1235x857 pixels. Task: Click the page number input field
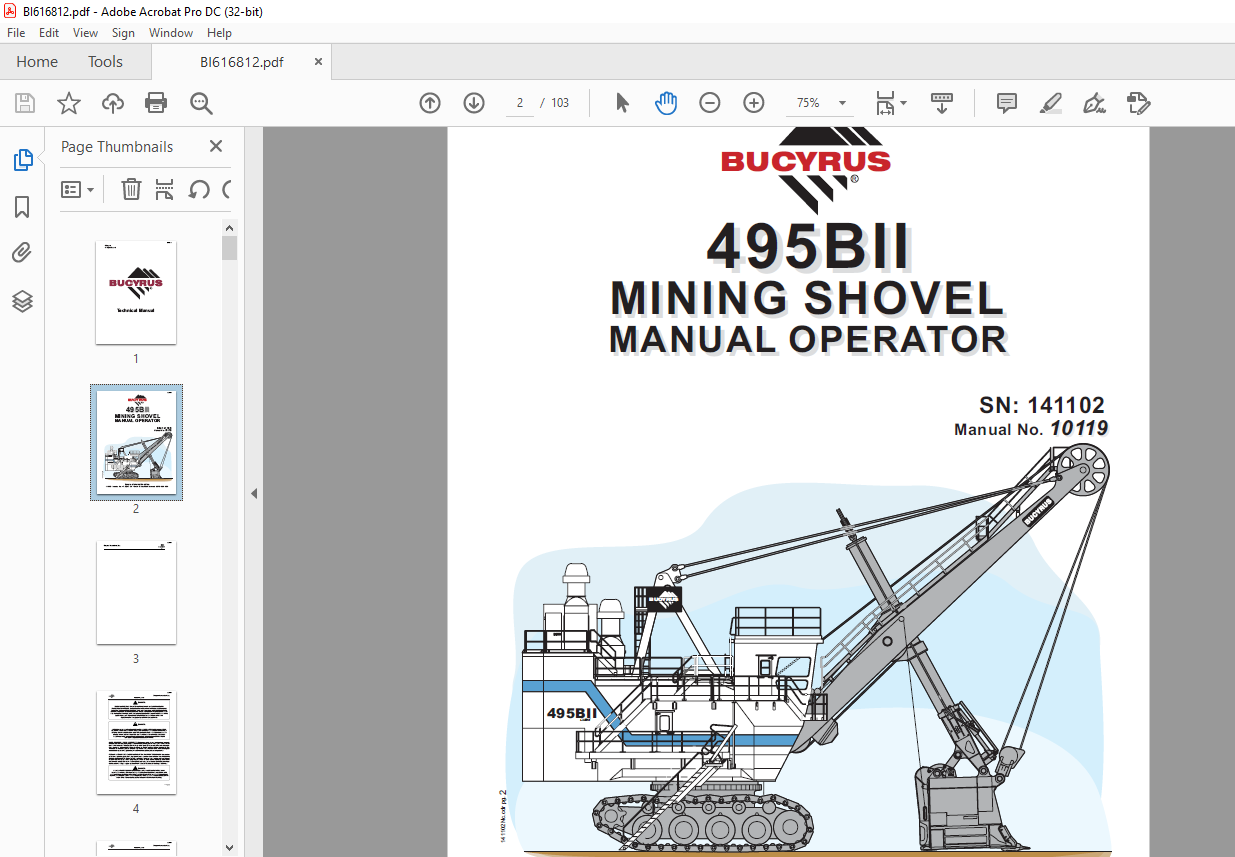pyautogui.click(x=520, y=103)
